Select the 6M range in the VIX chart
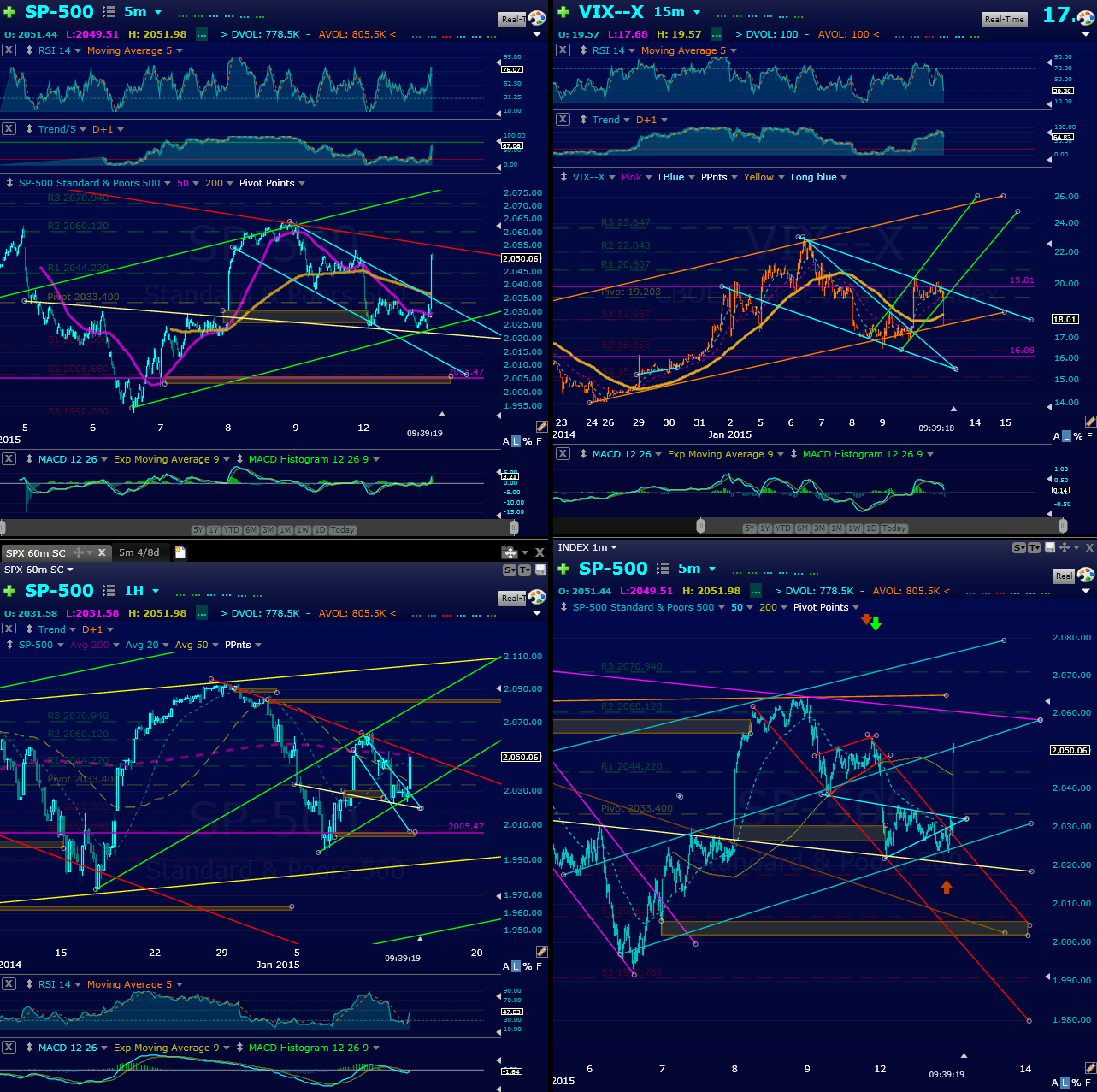 click(x=802, y=528)
